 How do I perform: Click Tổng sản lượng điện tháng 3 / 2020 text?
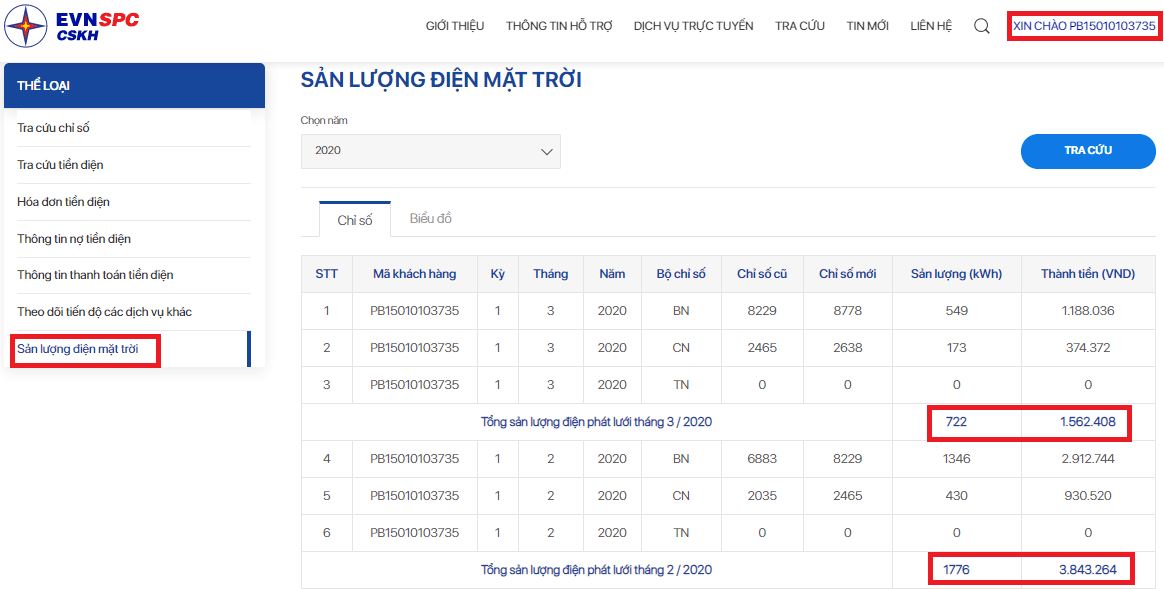coord(597,422)
